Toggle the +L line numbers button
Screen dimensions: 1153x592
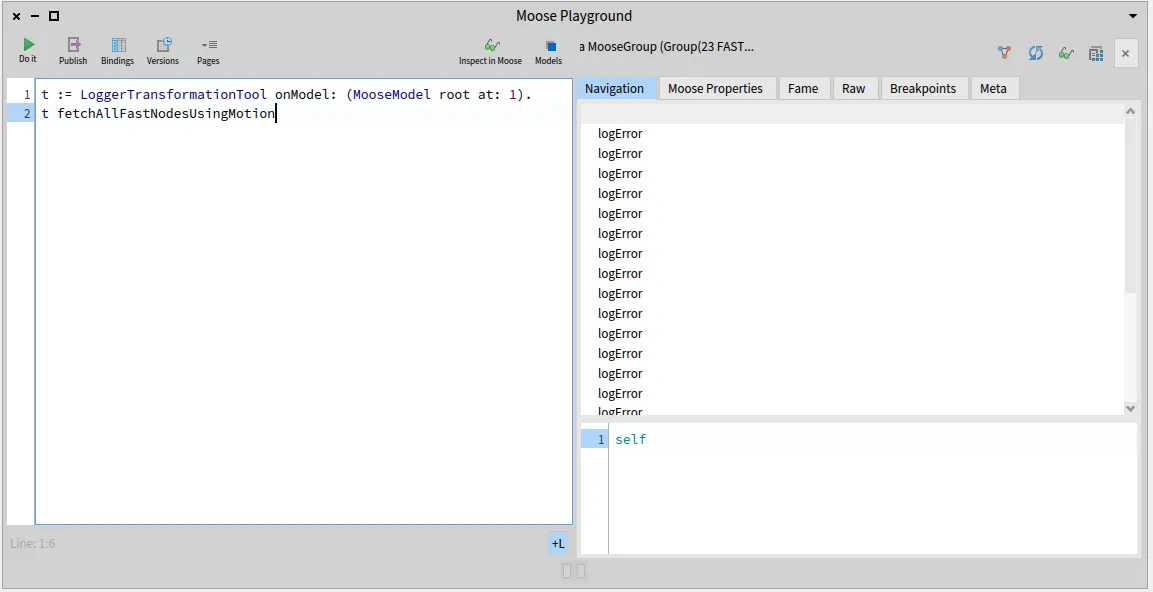tap(558, 543)
